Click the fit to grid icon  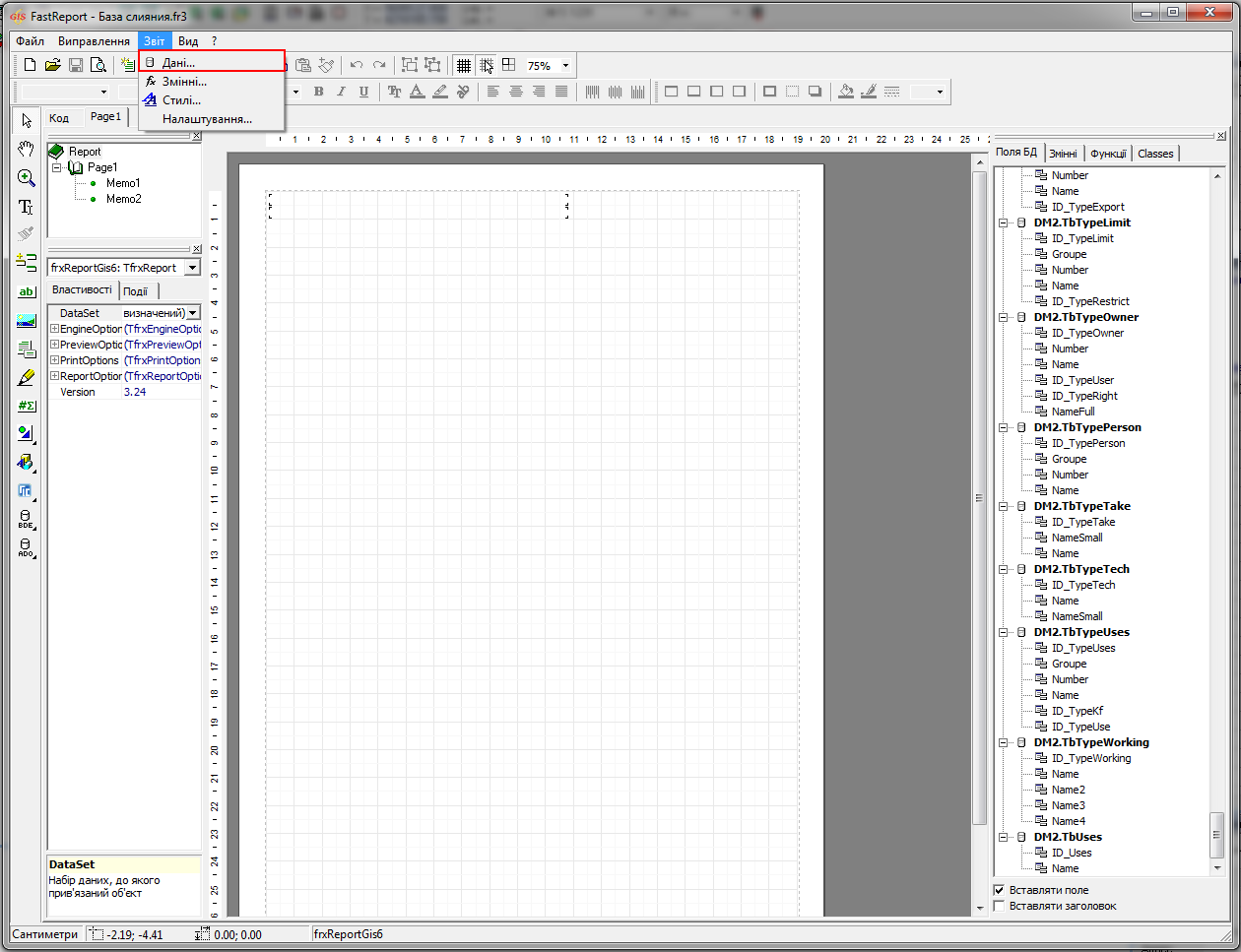point(508,65)
